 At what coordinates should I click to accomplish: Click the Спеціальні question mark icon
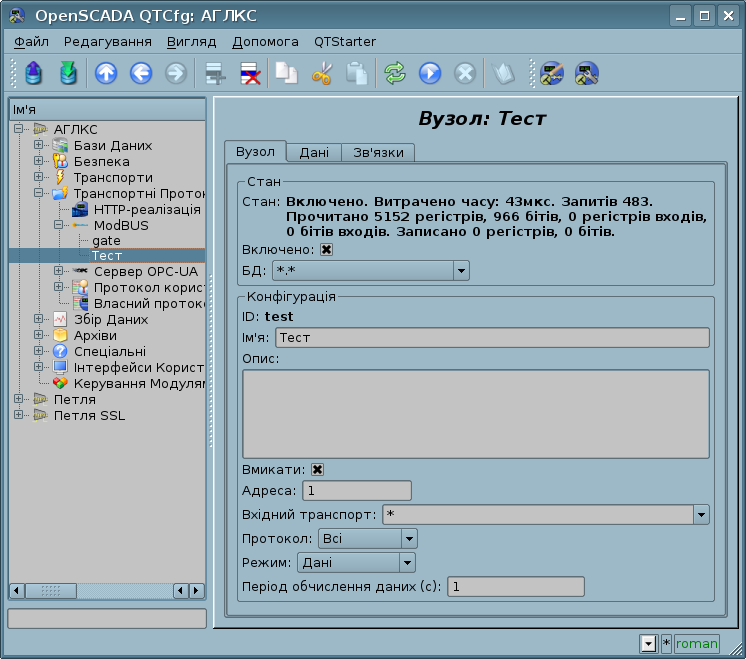pos(60,351)
